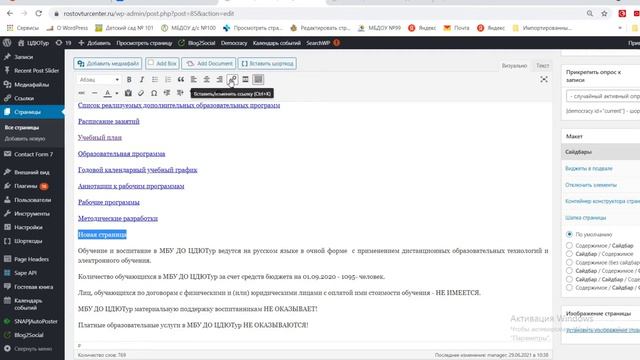Apply a numbered list
The width and height of the screenshot is (640, 360).
(168, 80)
